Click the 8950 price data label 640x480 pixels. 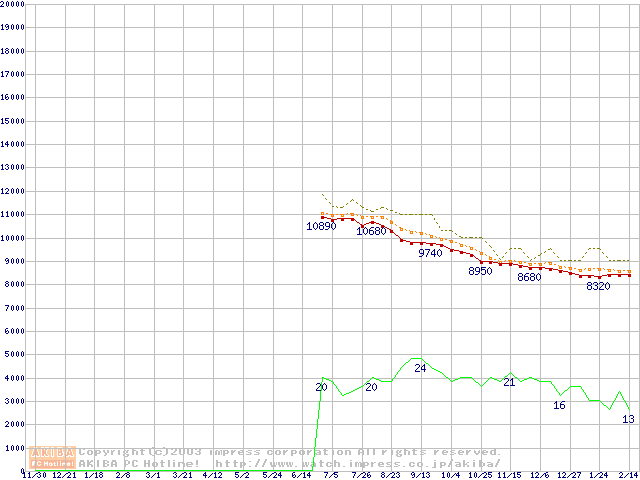pyautogui.click(x=480, y=272)
